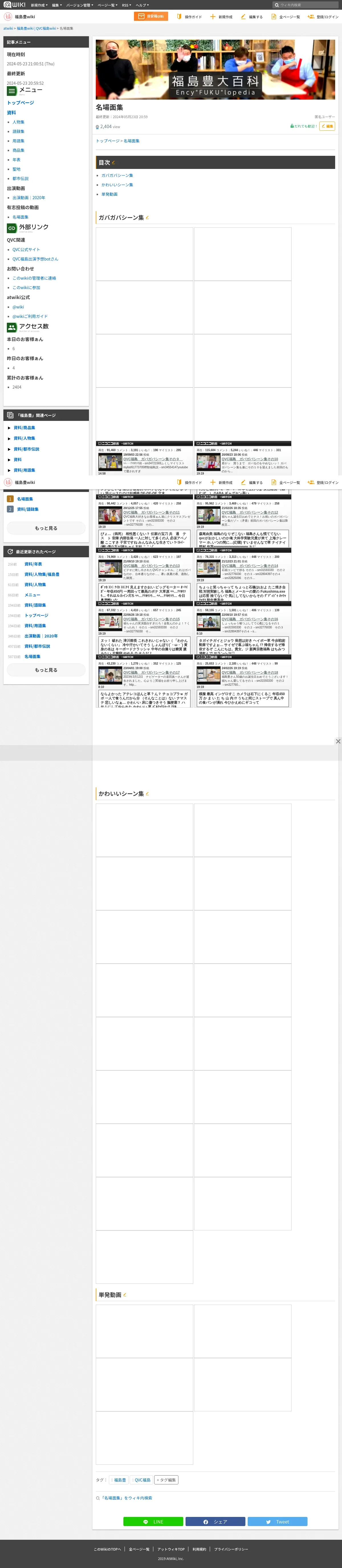
Task: Click the 最近更新されたページ refresh icon
Action: pyautogui.click(x=10, y=552)
